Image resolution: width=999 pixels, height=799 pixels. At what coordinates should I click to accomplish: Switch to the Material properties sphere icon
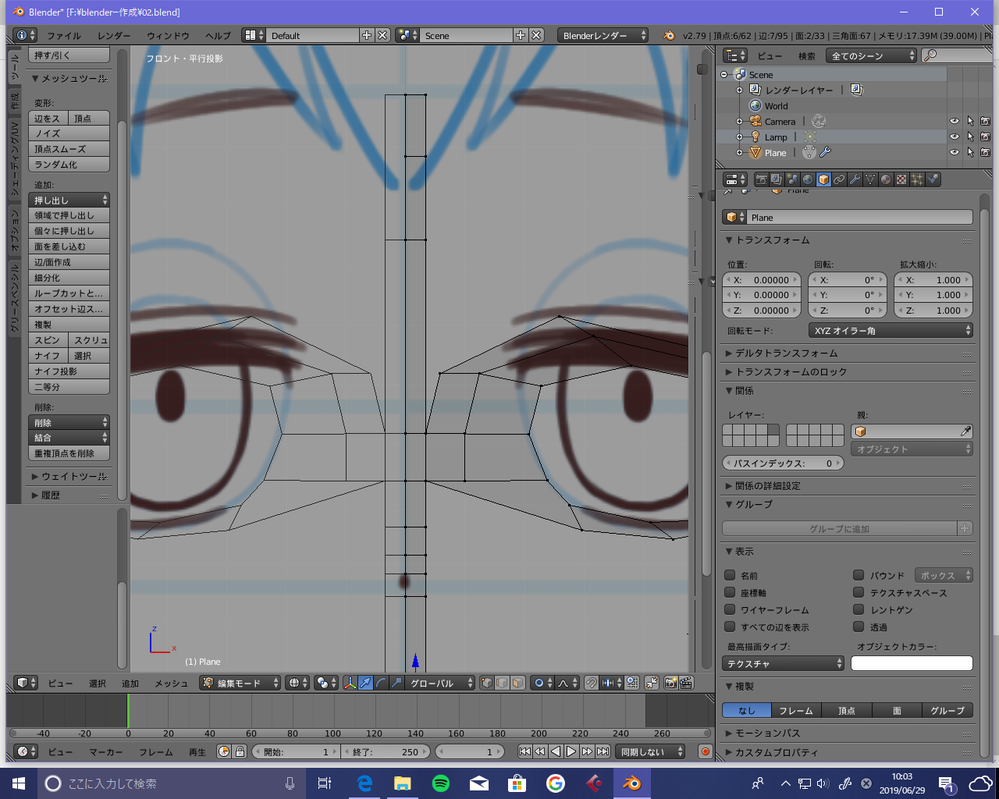coord(886,179)
